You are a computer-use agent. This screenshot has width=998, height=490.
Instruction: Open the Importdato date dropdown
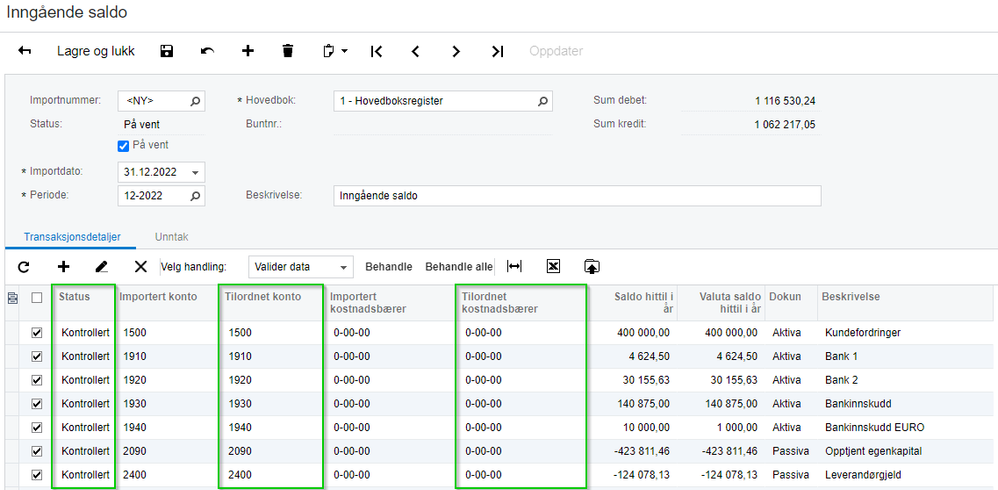pyautogui.click(x=195, y=172)
